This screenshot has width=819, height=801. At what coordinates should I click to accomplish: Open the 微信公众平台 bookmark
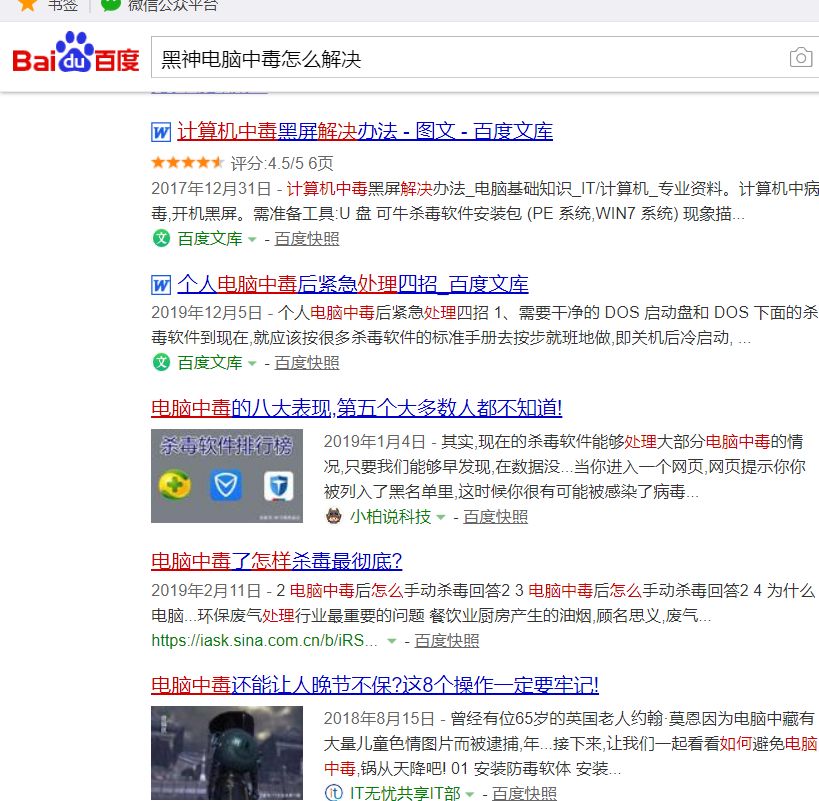170,5
